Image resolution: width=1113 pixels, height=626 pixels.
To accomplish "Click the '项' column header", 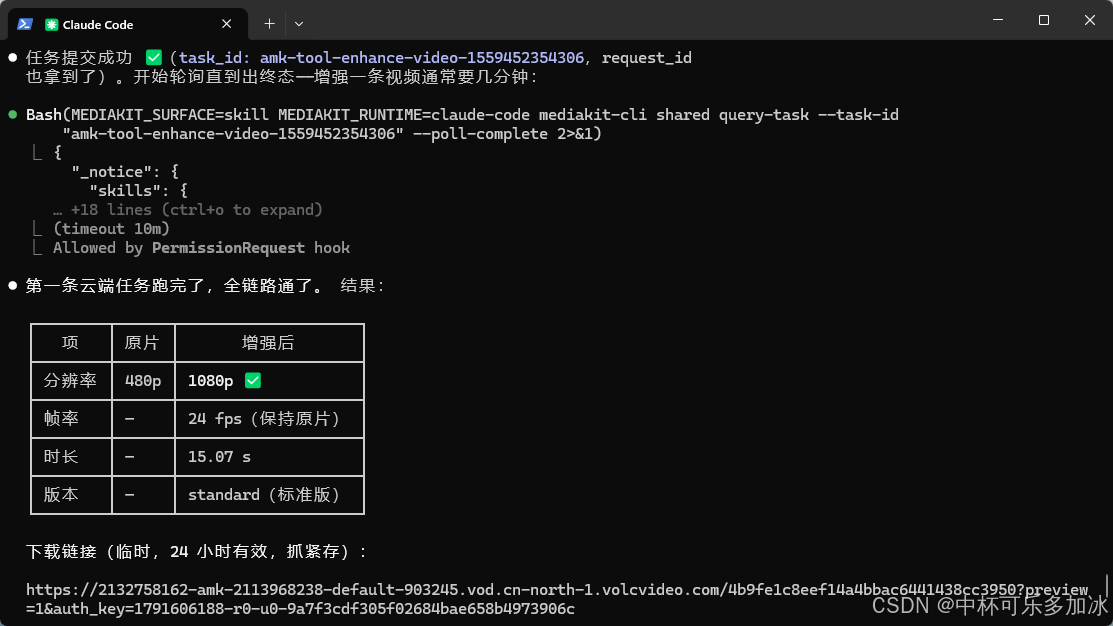I will [70, 343].
